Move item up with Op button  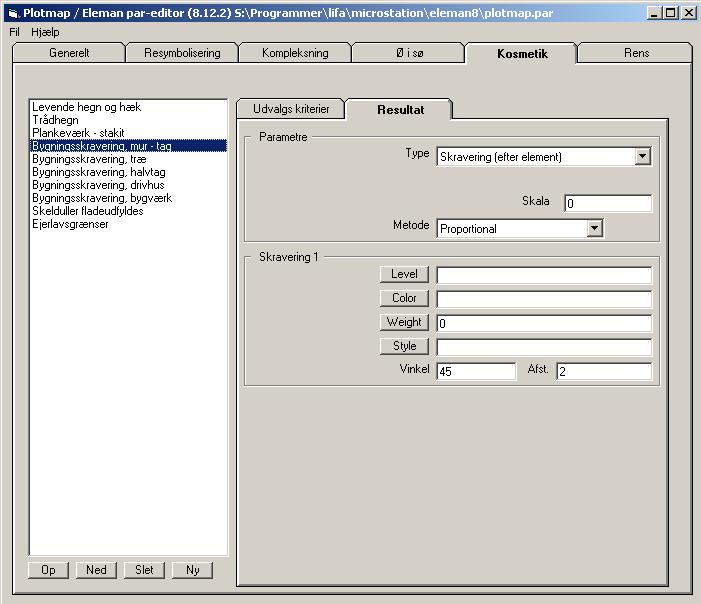click(x=48, y=570)
